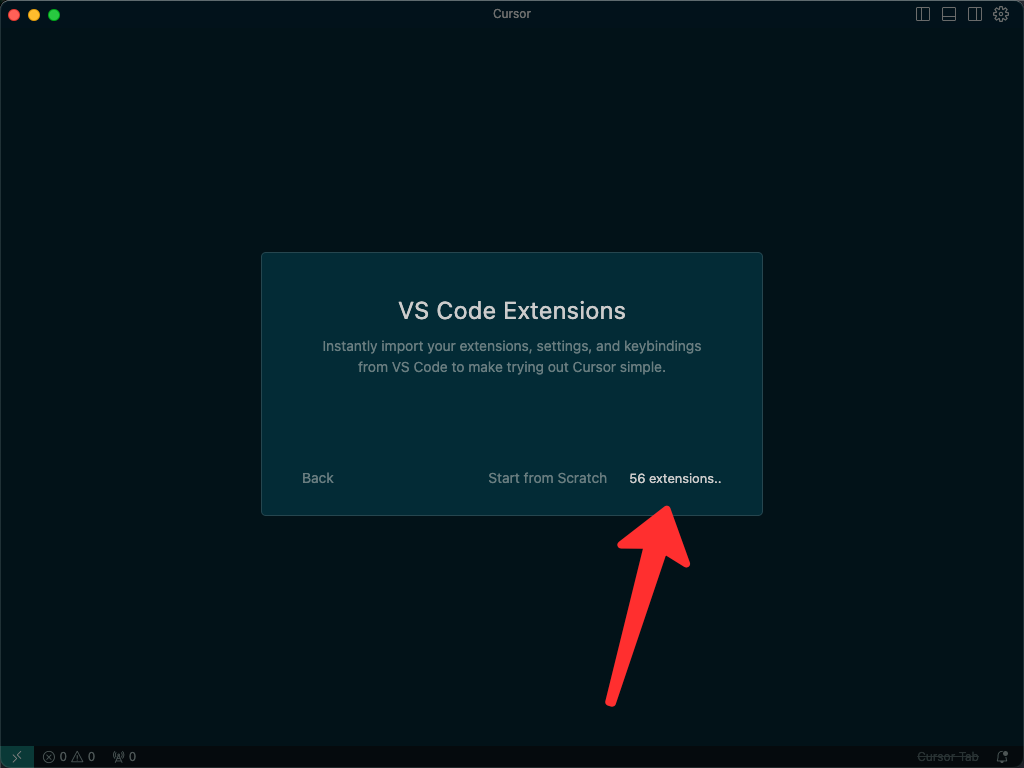Screen dimensions: 1024x768
Task: Close the Cursor window with red button
Action: pos(14,14)
